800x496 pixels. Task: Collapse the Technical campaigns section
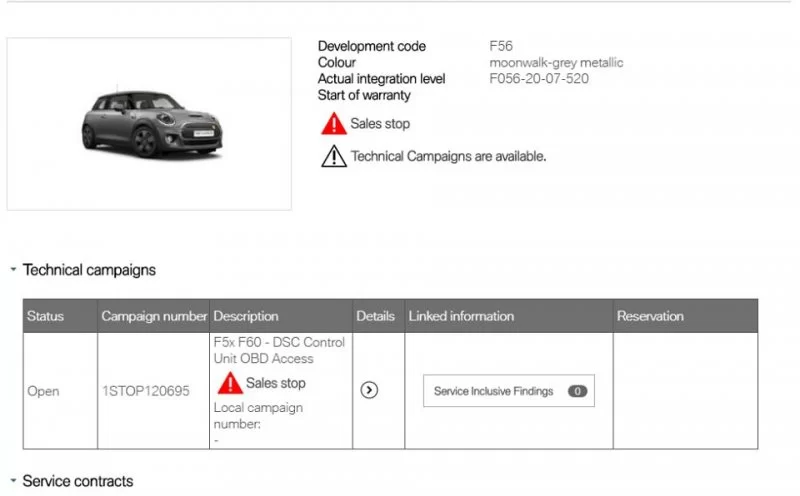13,270
